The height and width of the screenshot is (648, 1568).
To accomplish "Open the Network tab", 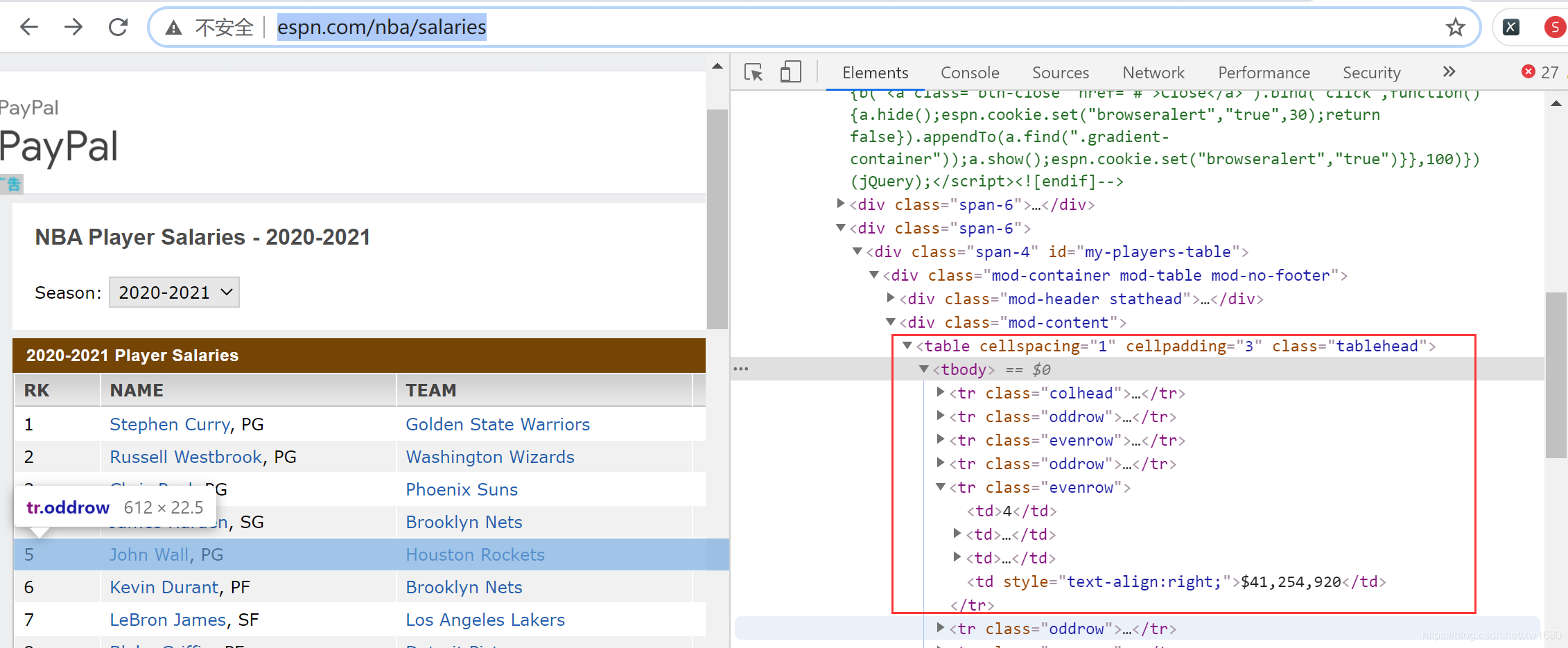I will 1153,73.
